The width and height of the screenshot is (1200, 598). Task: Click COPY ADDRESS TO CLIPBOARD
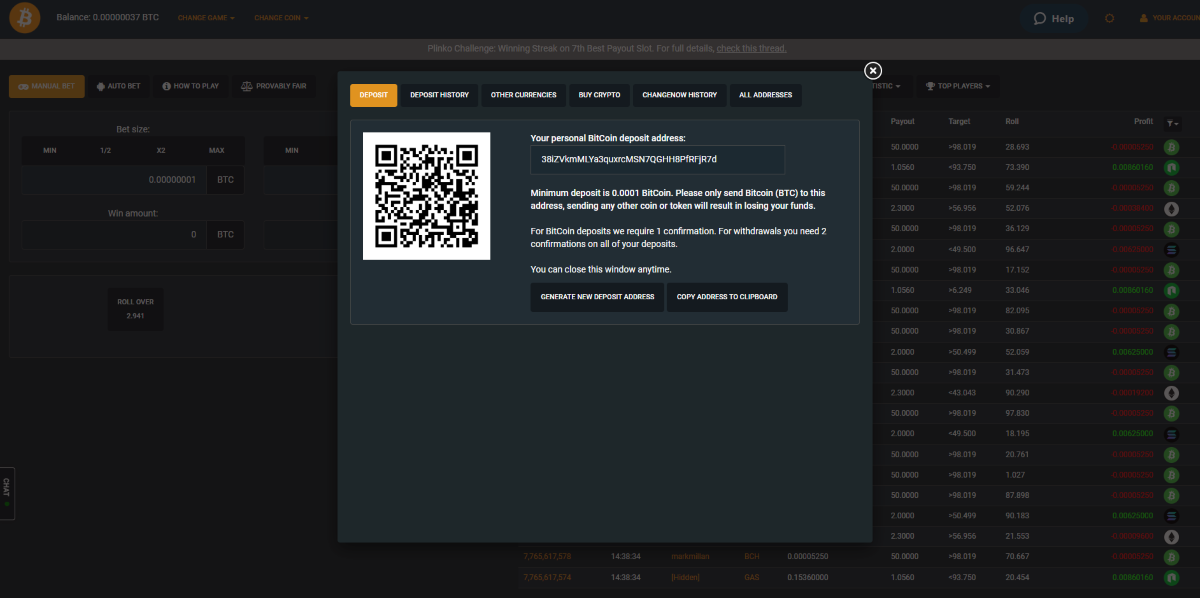coord(727,297)
